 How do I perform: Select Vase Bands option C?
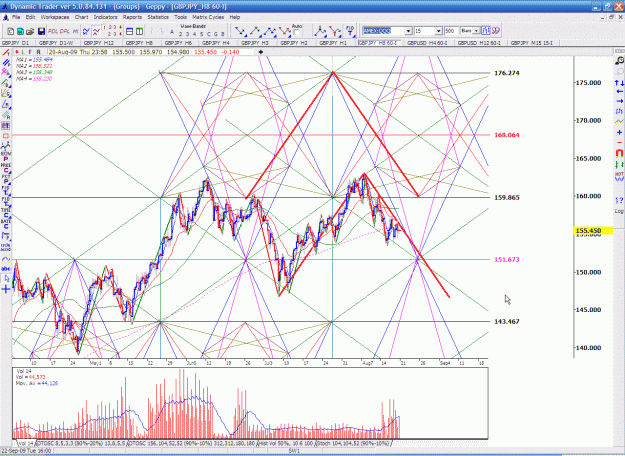pyautogui.click(x=208, y=34)
